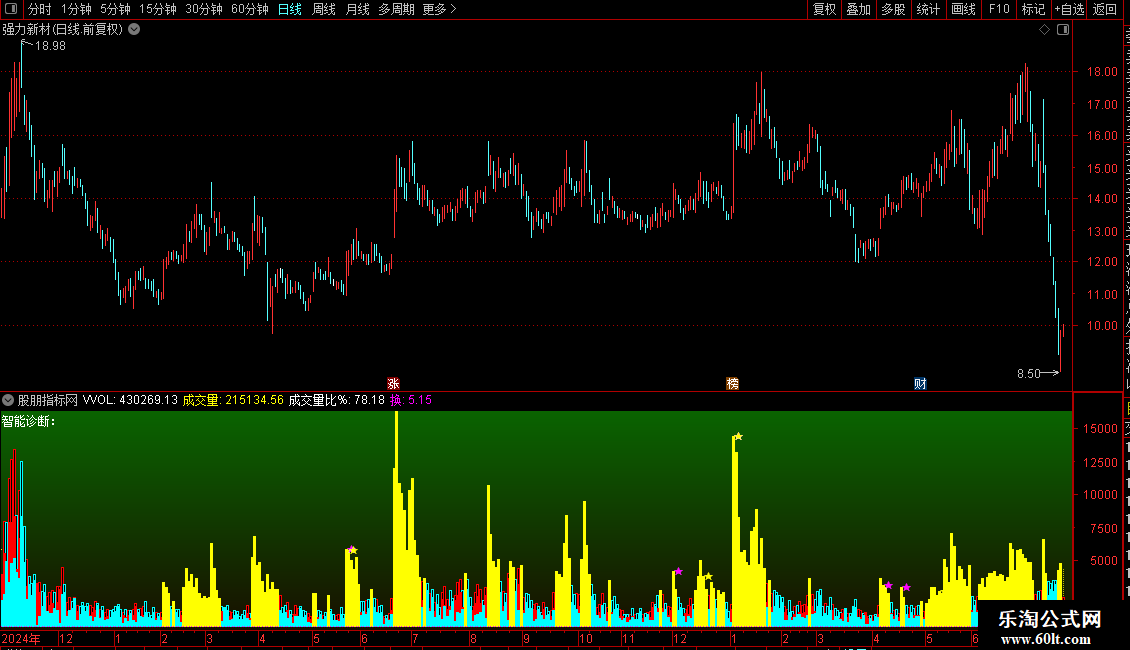1130x650 pixels.
Task: Click the magenta star near the December volume bars
Action: (679, 571)
